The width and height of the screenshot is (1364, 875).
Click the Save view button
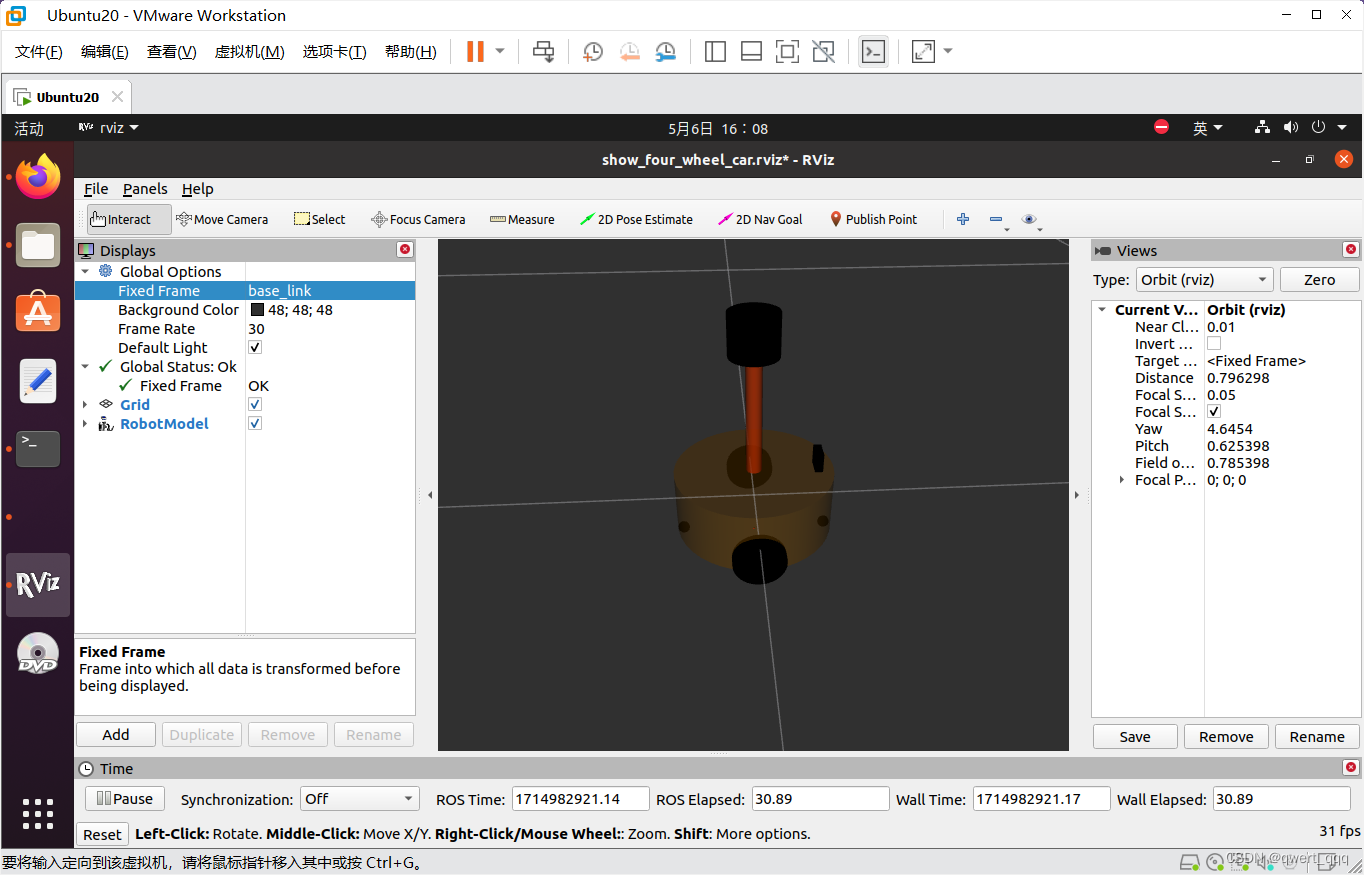point(1135,736)
